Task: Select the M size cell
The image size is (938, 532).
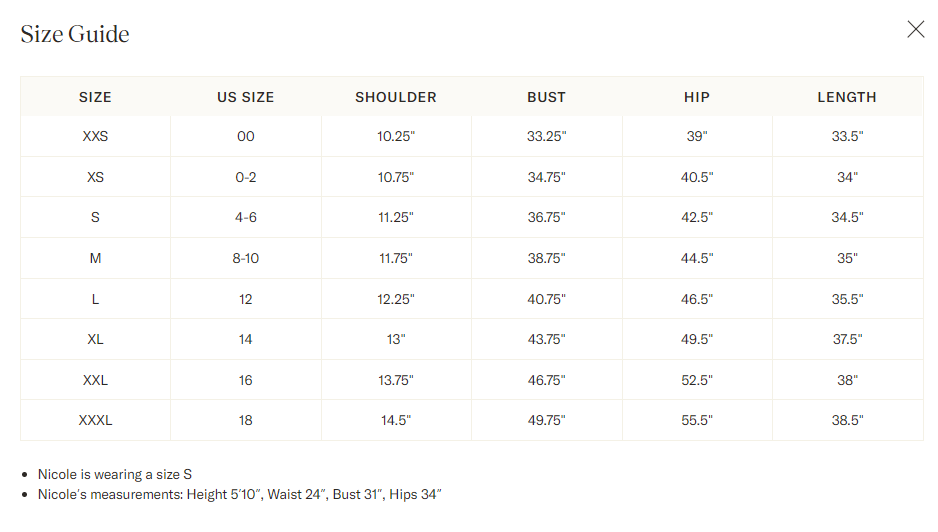Action: coord(95,259)
